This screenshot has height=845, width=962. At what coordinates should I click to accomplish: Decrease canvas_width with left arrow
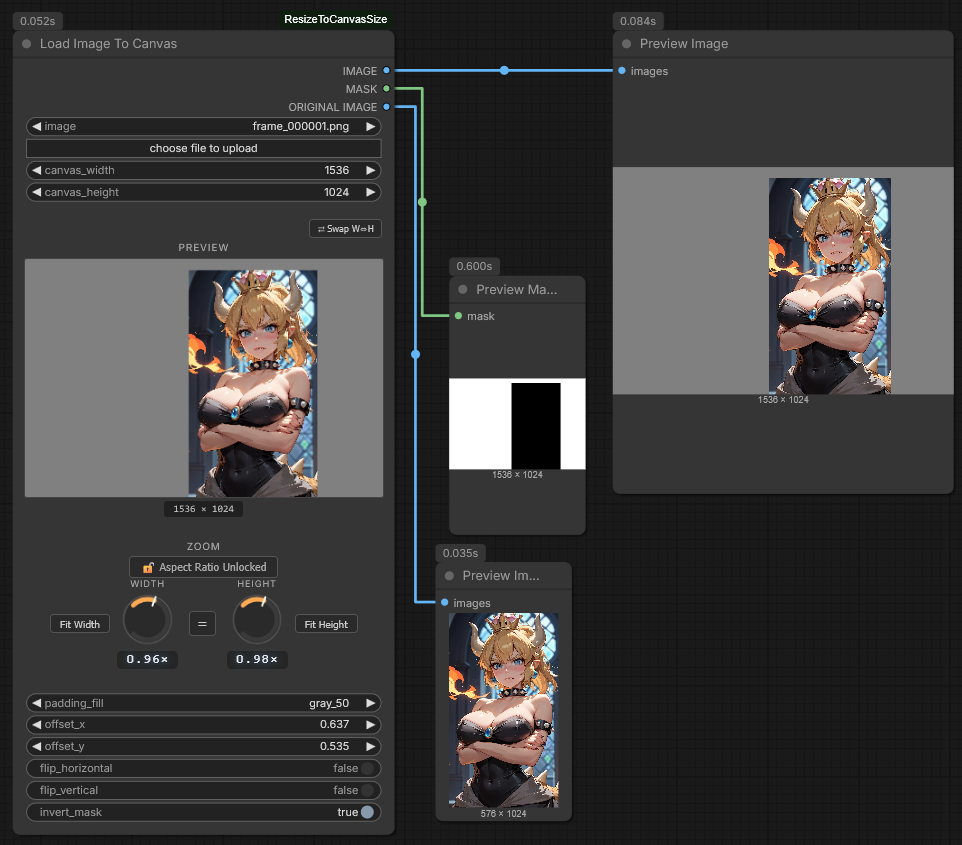click(37, 170)
